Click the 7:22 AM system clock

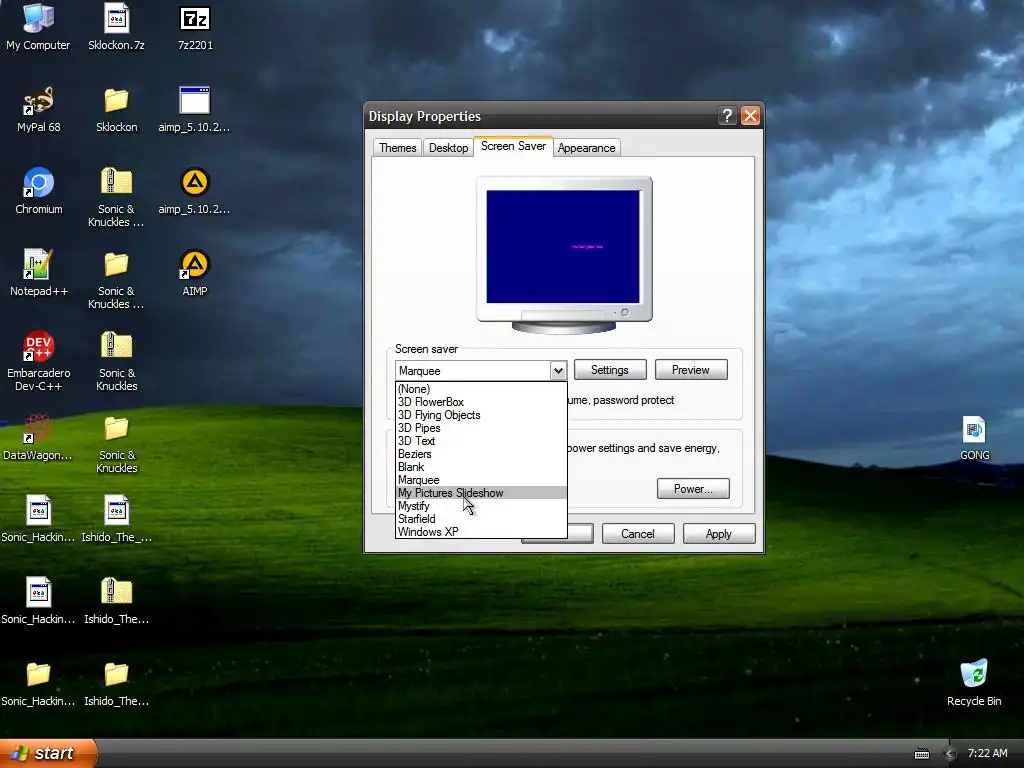(987, 753)
